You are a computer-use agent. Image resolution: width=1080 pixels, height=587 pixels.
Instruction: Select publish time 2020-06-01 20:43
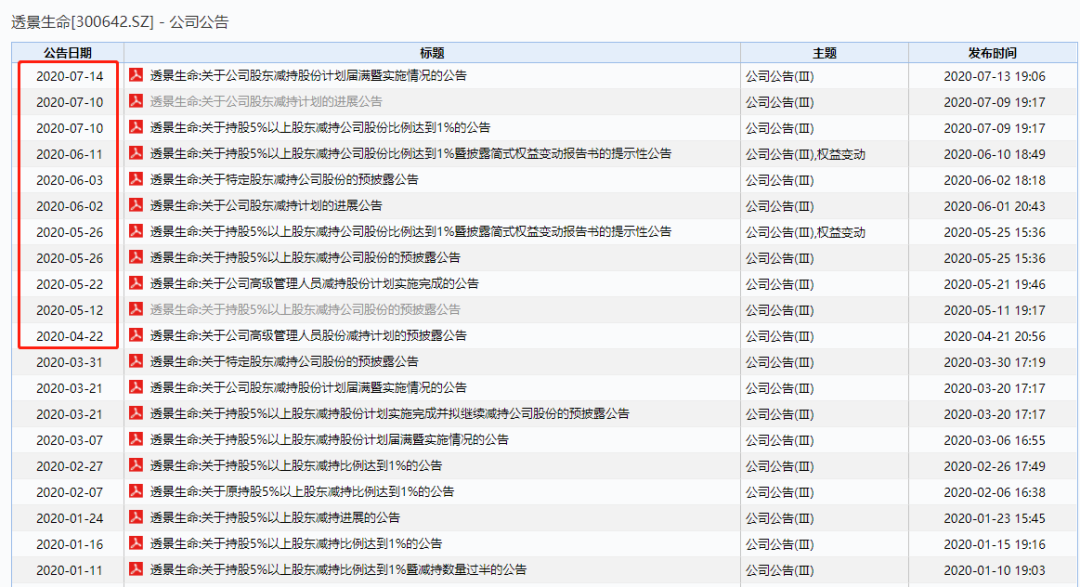pos(994,206)
